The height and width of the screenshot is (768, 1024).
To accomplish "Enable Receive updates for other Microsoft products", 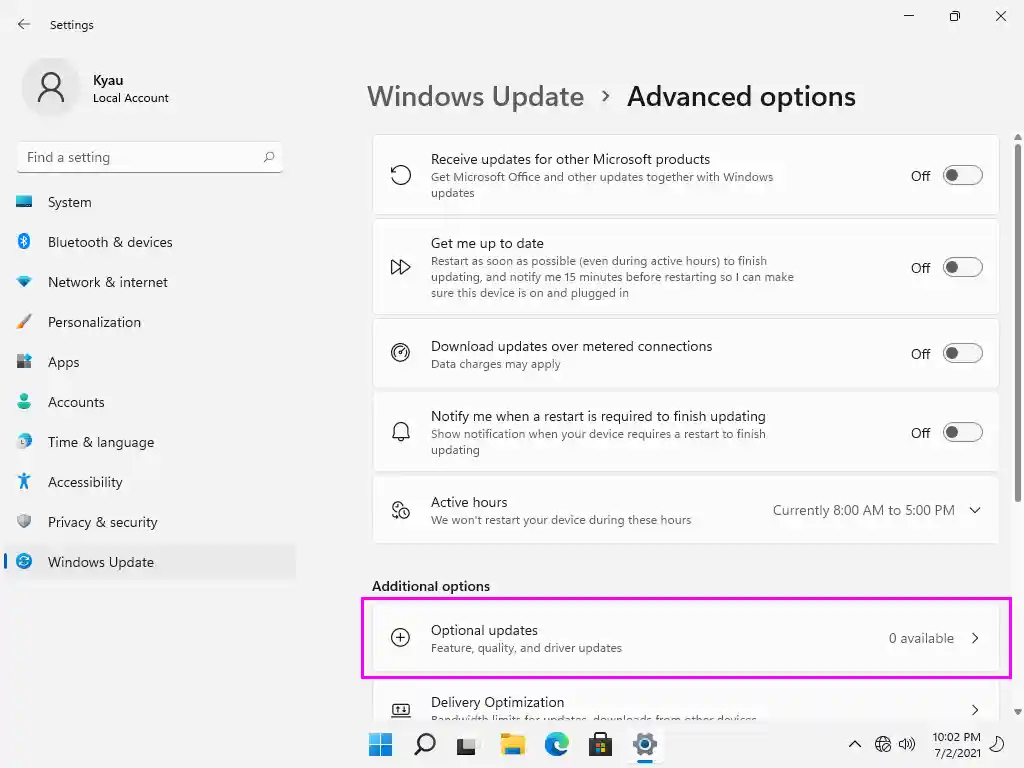I will coord(963,176).
